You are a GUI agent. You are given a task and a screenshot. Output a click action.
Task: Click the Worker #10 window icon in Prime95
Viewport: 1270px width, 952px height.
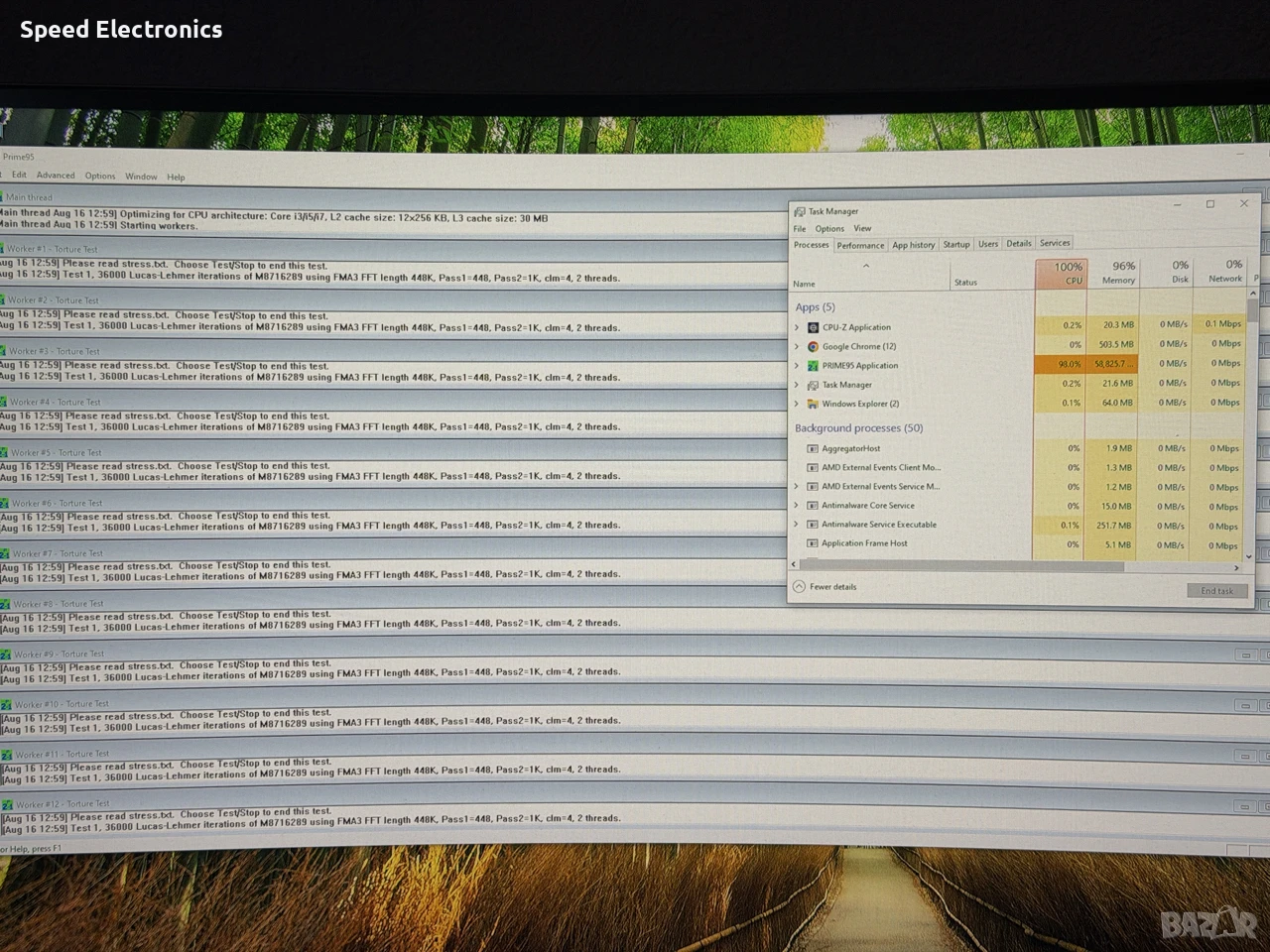coord(8,704)
